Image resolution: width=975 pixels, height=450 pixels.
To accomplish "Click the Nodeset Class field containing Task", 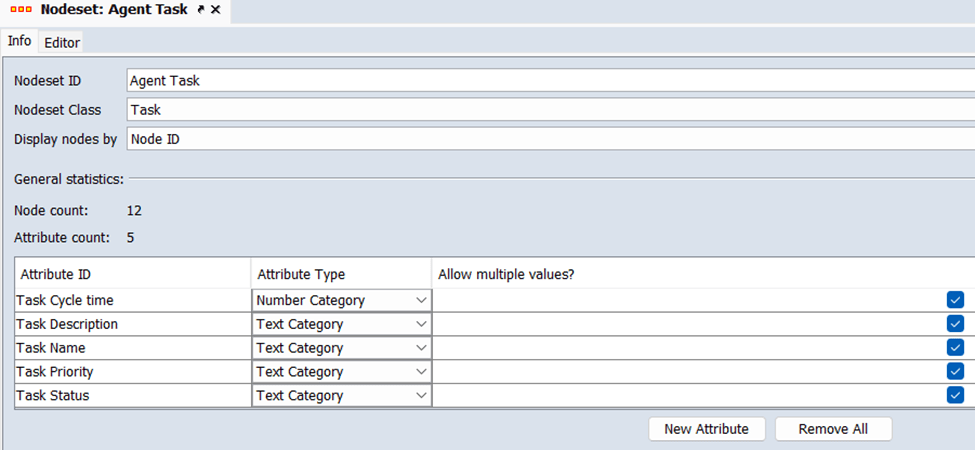I will coord(550,110).
